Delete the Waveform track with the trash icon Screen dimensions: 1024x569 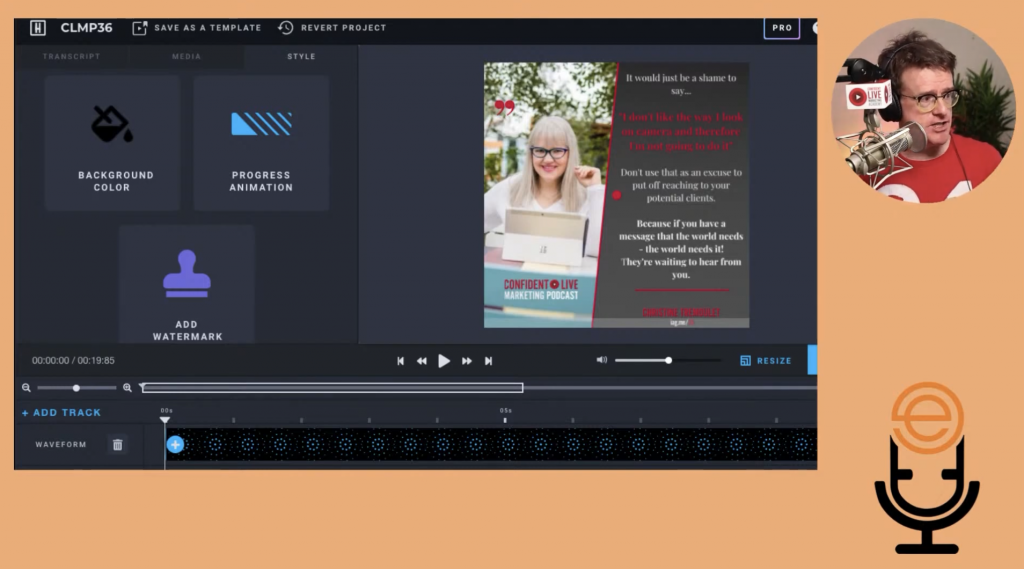118,445
